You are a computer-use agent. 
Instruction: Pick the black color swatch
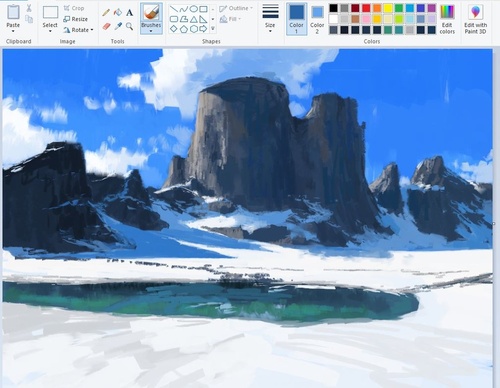(x=333, y=8)
